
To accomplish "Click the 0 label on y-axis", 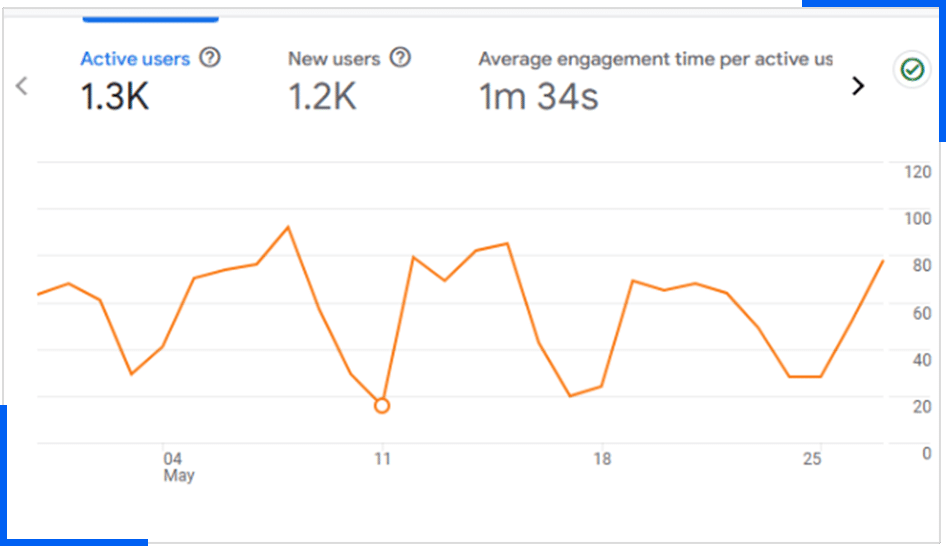I will [x=926, y=453].
